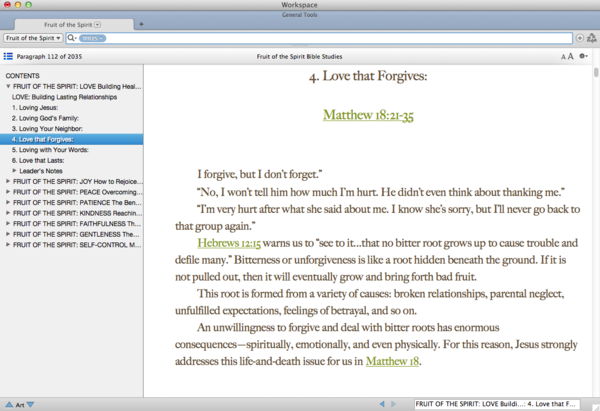Expand FRUIT OF THE SPIRIT: PATIENCE section

point(8,202)
